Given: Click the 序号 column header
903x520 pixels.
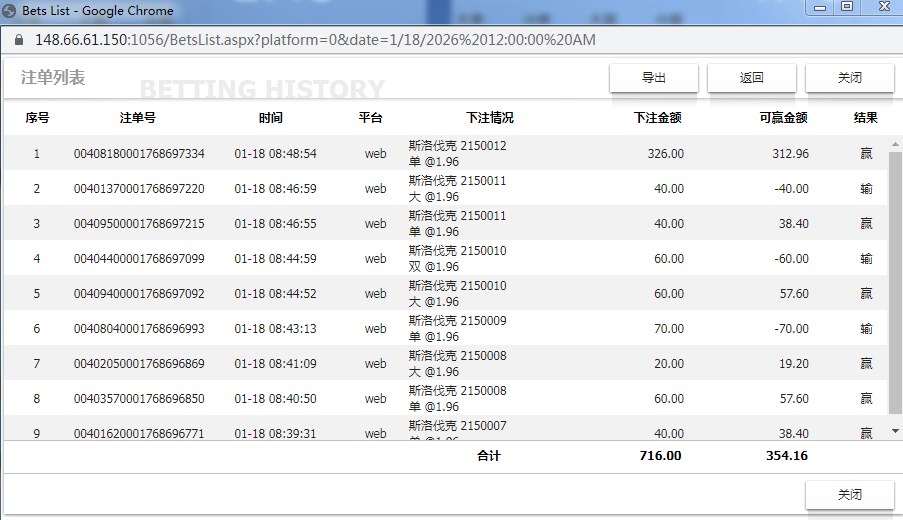Looking at the screenshot, I should pyautogui.click(x=37, y=118).
